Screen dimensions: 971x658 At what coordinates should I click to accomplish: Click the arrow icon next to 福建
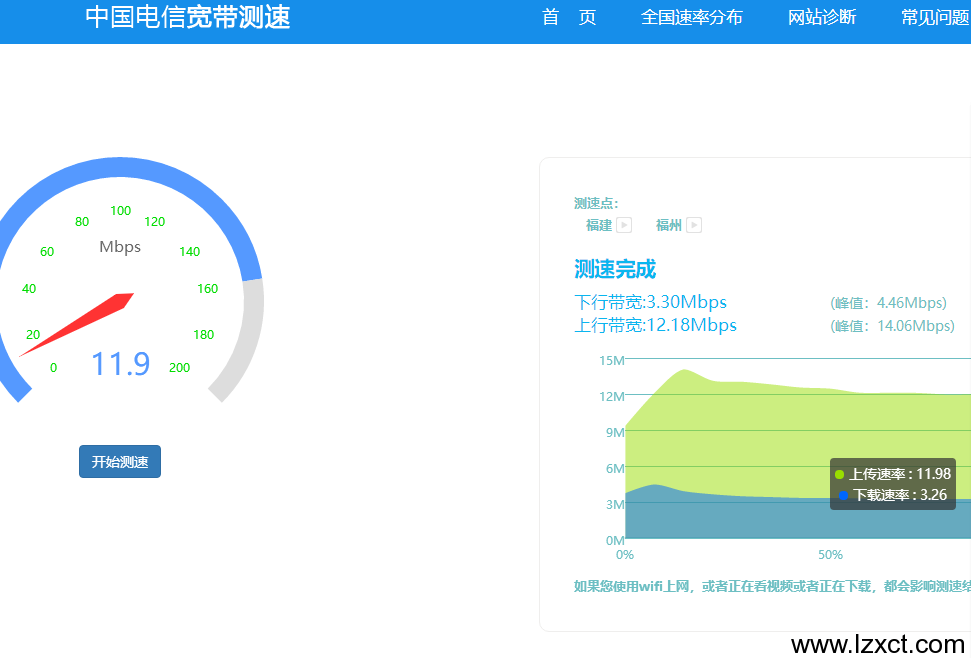tap(624, 225)
